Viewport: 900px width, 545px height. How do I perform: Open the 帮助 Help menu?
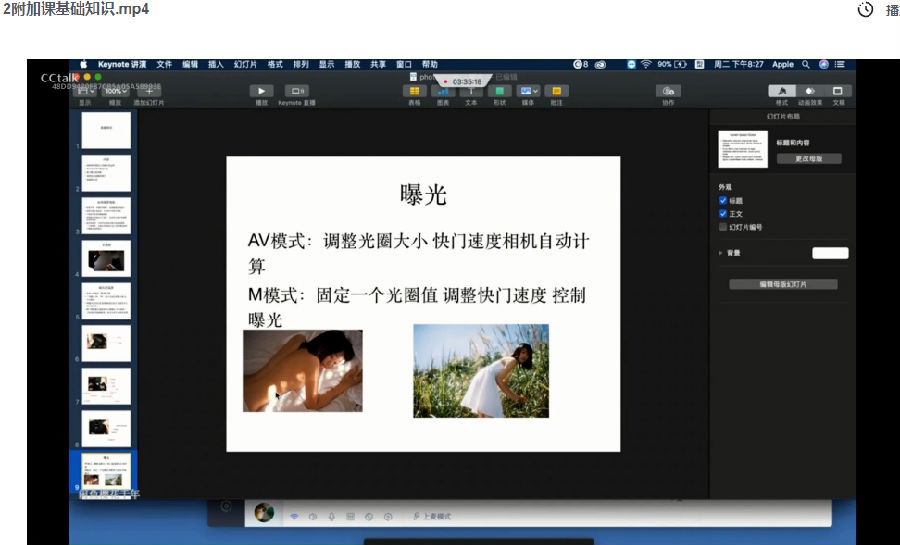click(429, 64)
